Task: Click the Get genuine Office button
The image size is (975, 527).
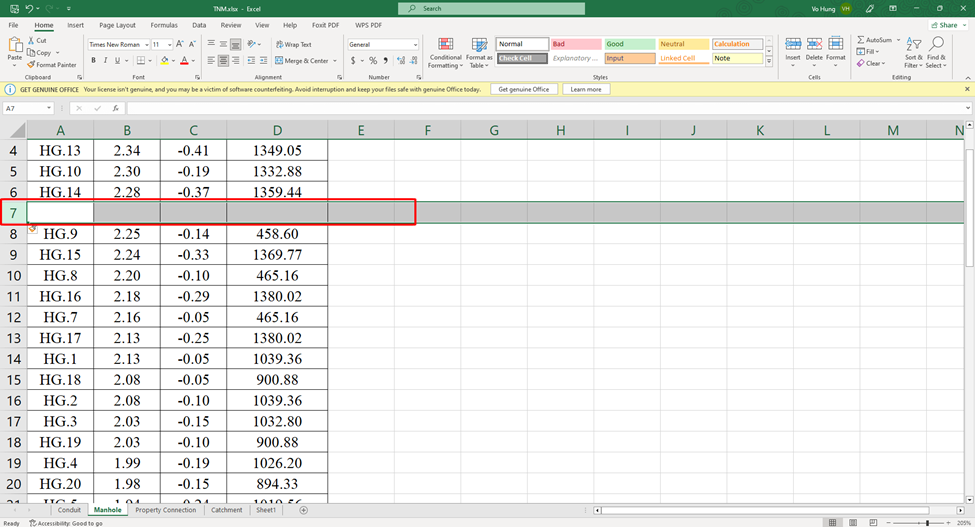Action: coord(524,89)
